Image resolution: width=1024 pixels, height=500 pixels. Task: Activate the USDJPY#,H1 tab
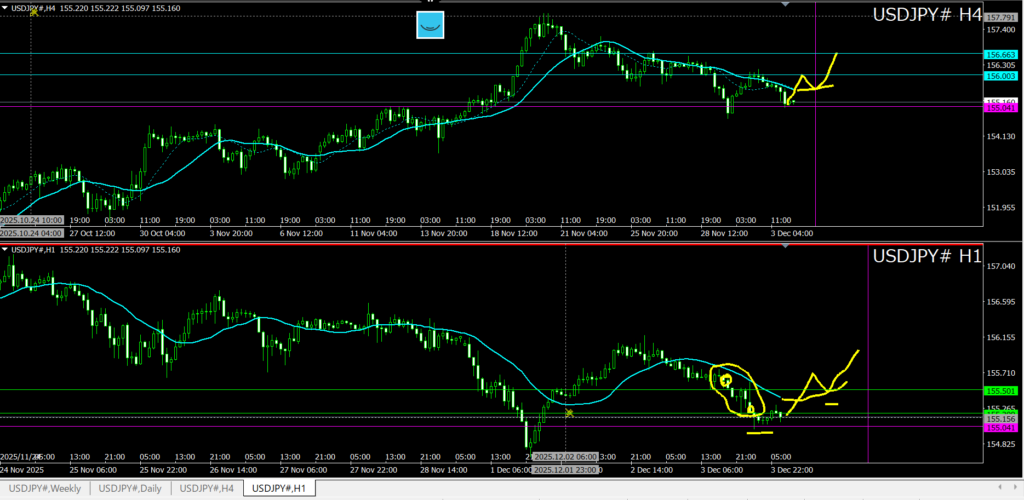point(279,488)
